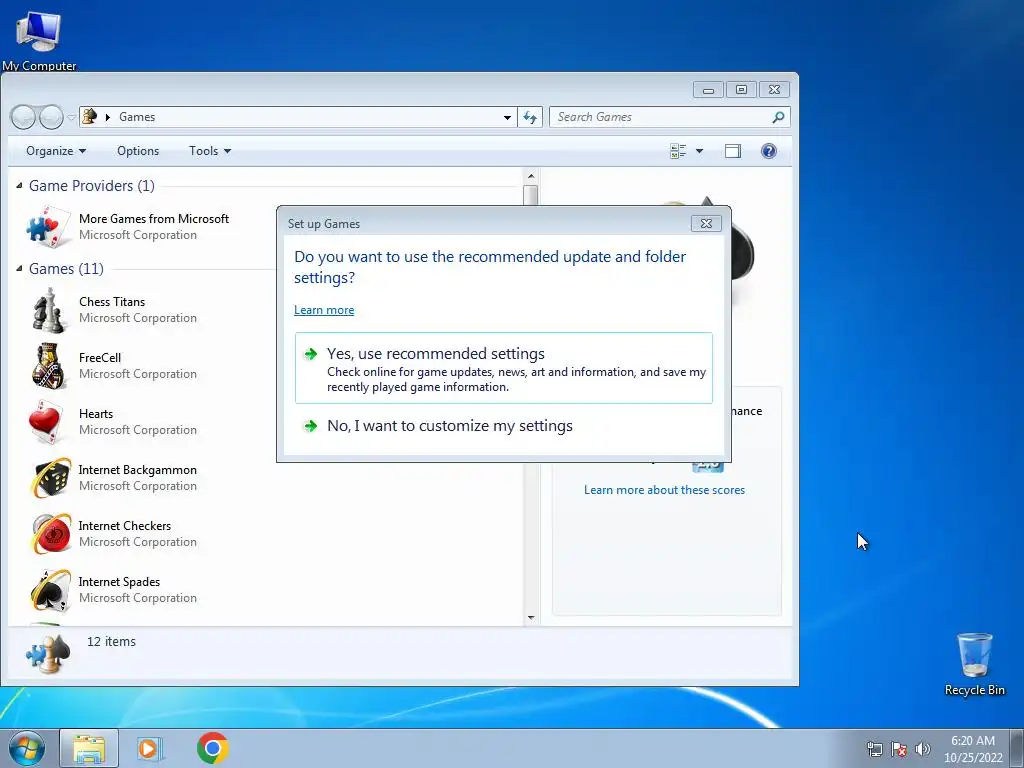
Task: Toggle the preview pane icon
Action: pyautogui.click(x=733, y=151)
